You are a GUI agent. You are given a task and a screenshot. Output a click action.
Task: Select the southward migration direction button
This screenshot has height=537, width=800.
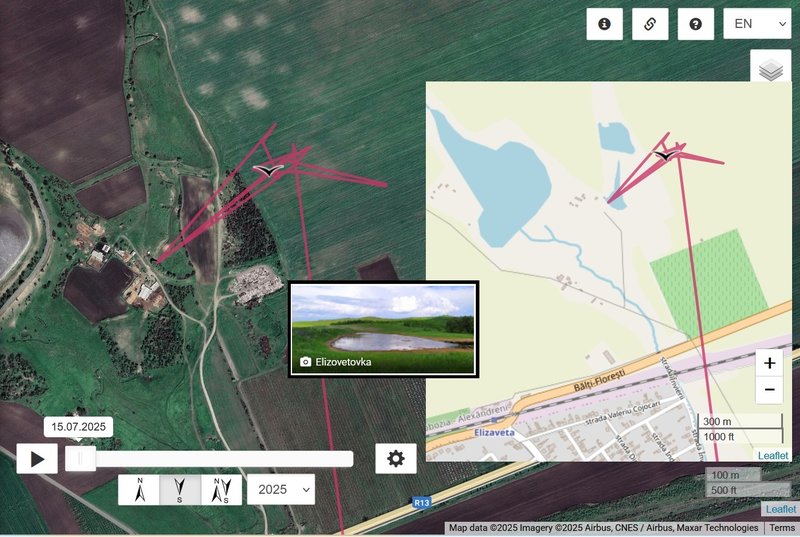pyautogui.click(x=180, y=490)
